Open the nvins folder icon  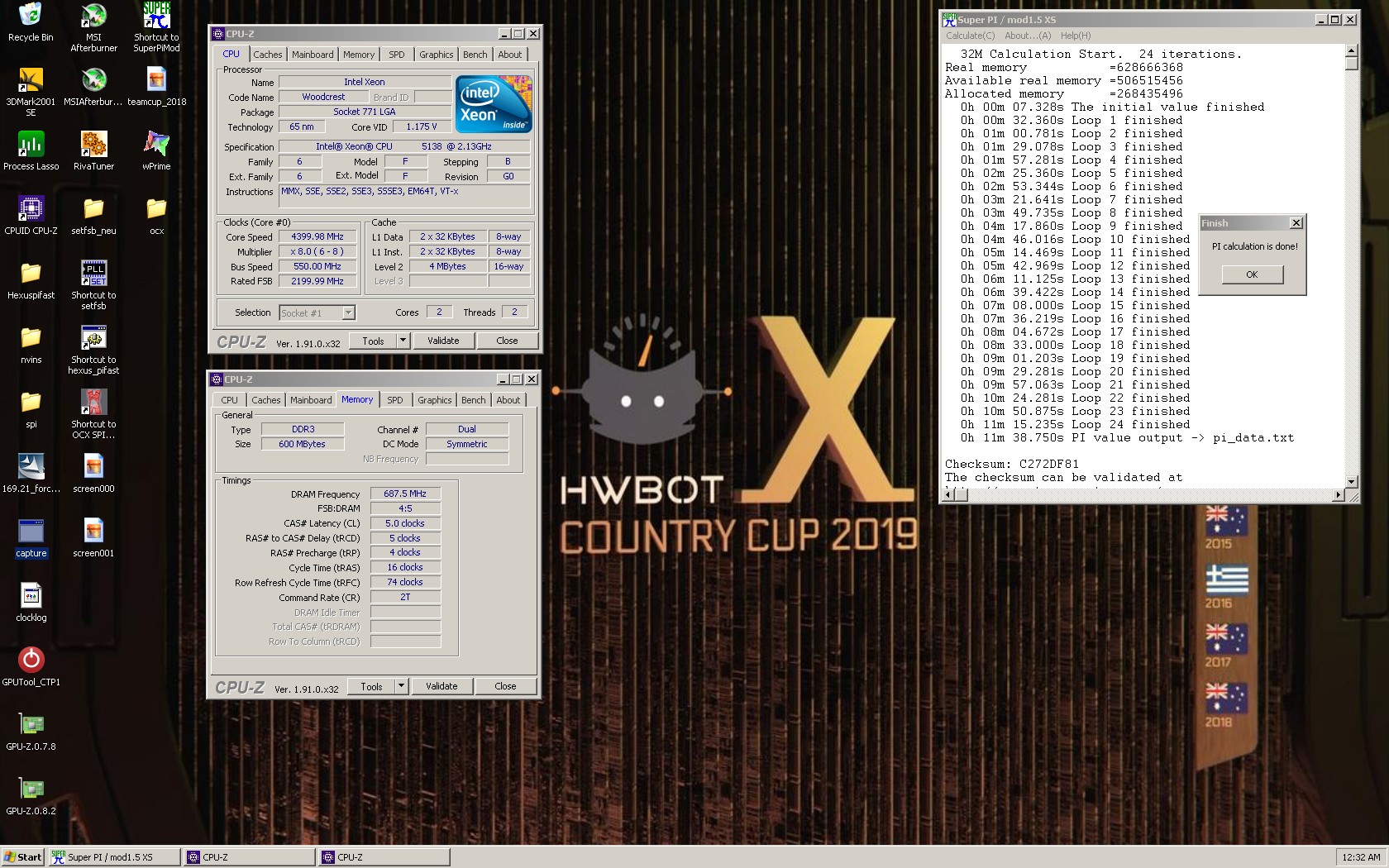coord(31,344)
